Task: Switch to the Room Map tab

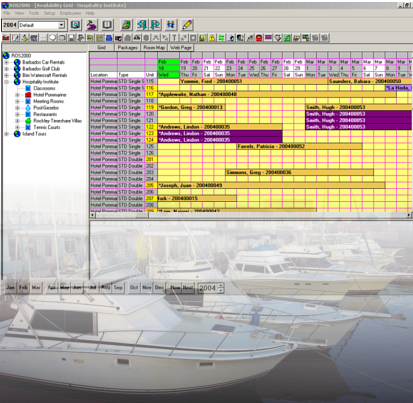Action: (x=154, y=48)
